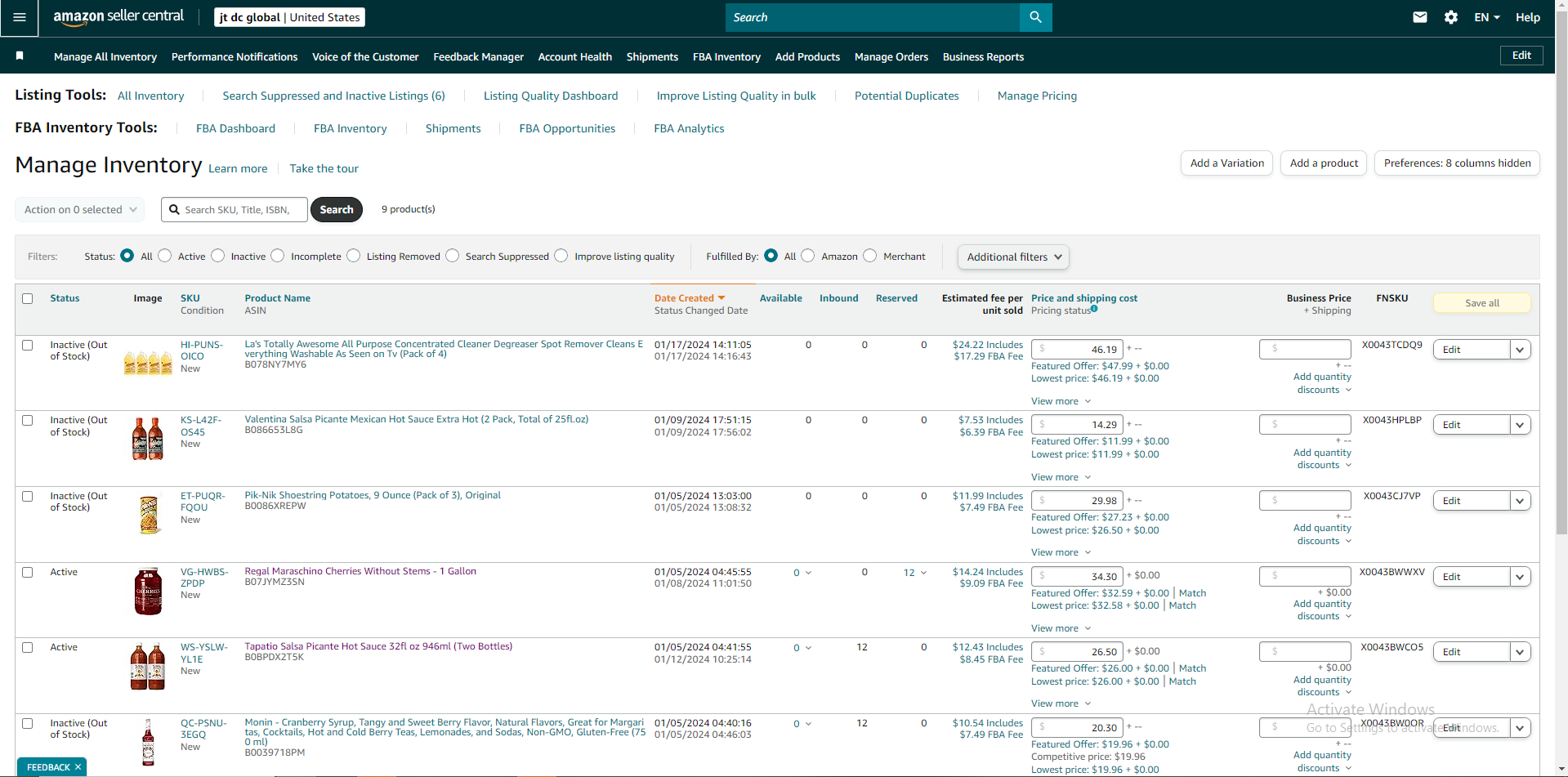This screenshot has width=1568, height=777.
Task: Sort by Date Created column
Action: click(x=690, y=298)
